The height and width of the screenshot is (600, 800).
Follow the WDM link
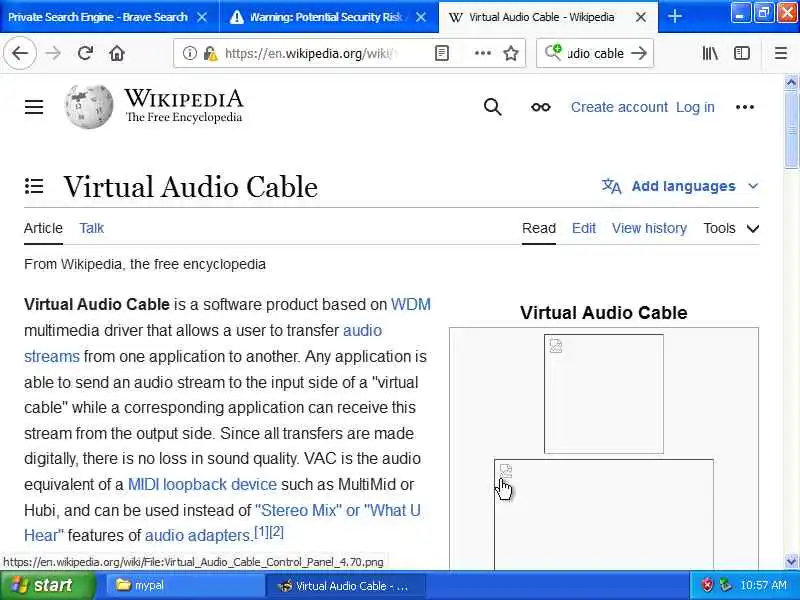click(x=411, y=305)
